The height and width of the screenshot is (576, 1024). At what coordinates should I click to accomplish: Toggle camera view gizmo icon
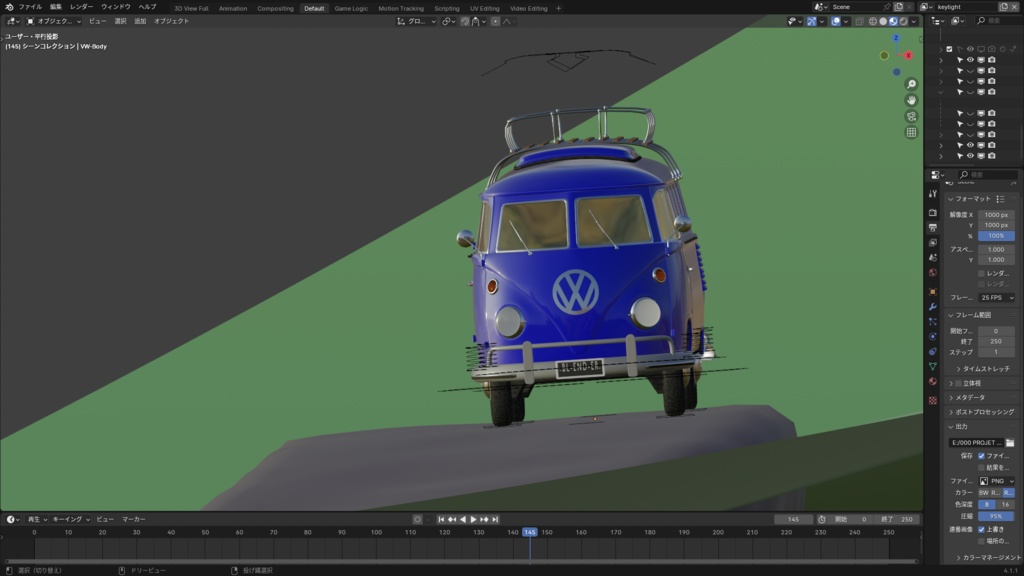point(911,116)
